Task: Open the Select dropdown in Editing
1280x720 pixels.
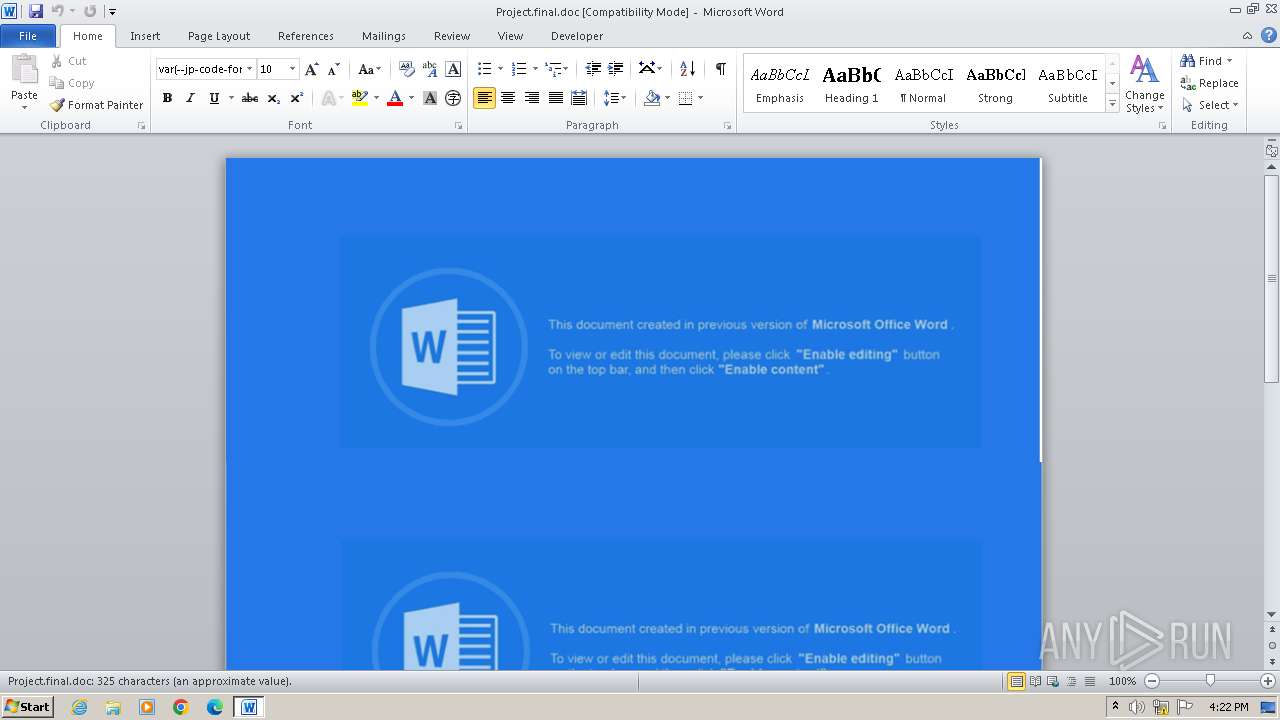Action: pos(1210,105)
